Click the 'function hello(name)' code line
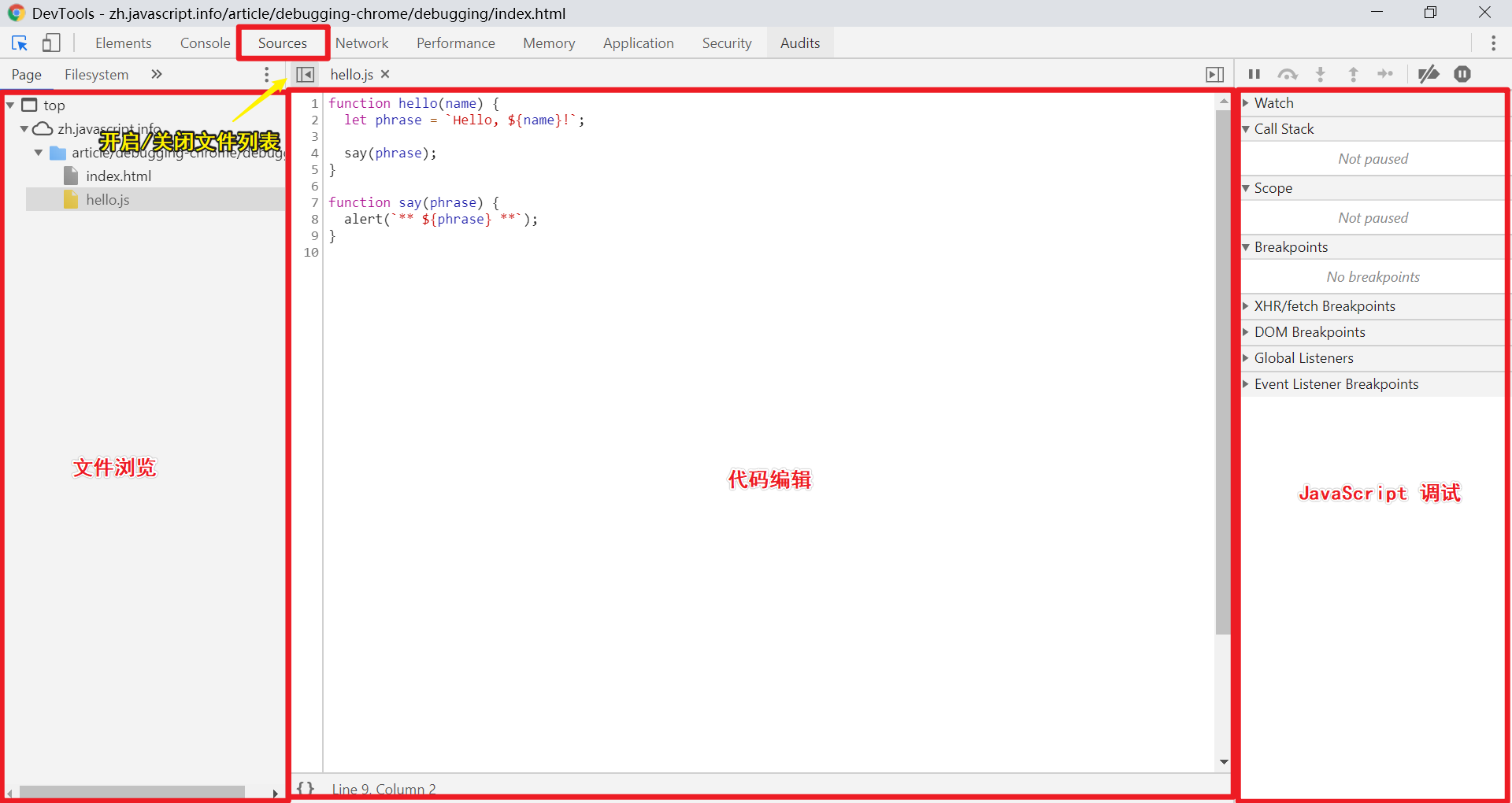This screenshot has height=803, width=1512. [413, 104]
